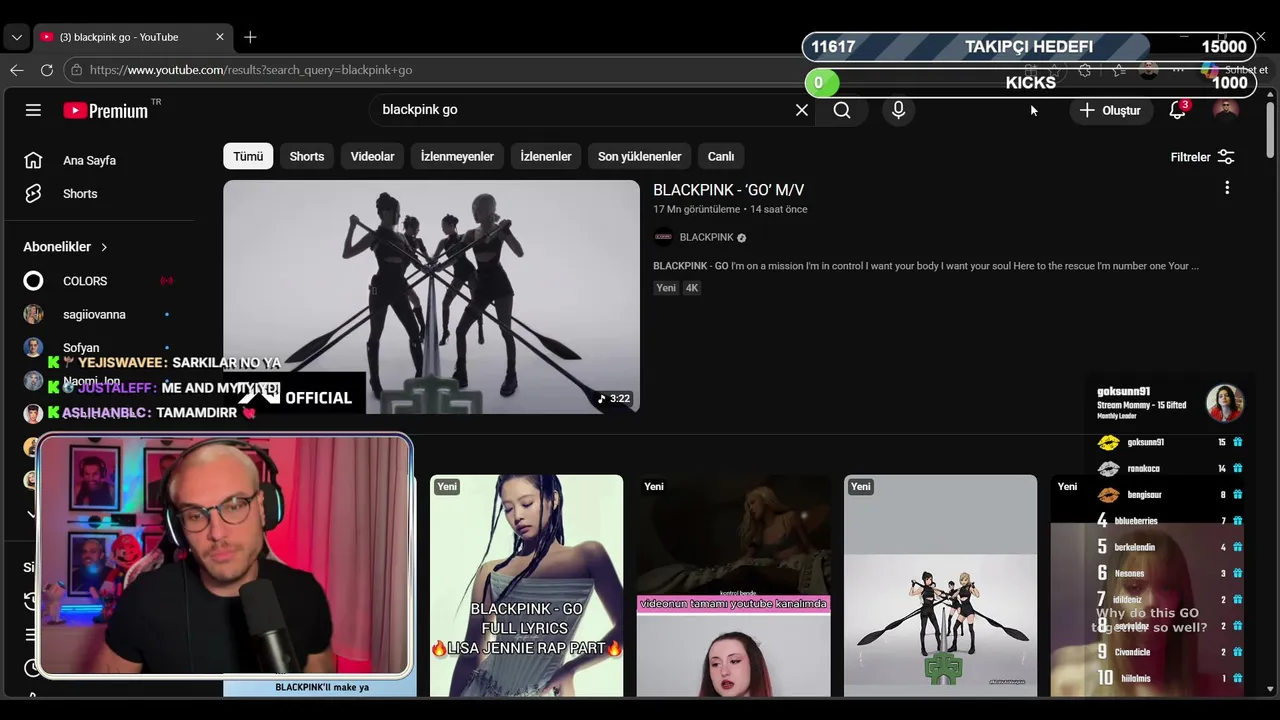Select the Canlı filter chip

pyautogui.click(x=721, y=156)
